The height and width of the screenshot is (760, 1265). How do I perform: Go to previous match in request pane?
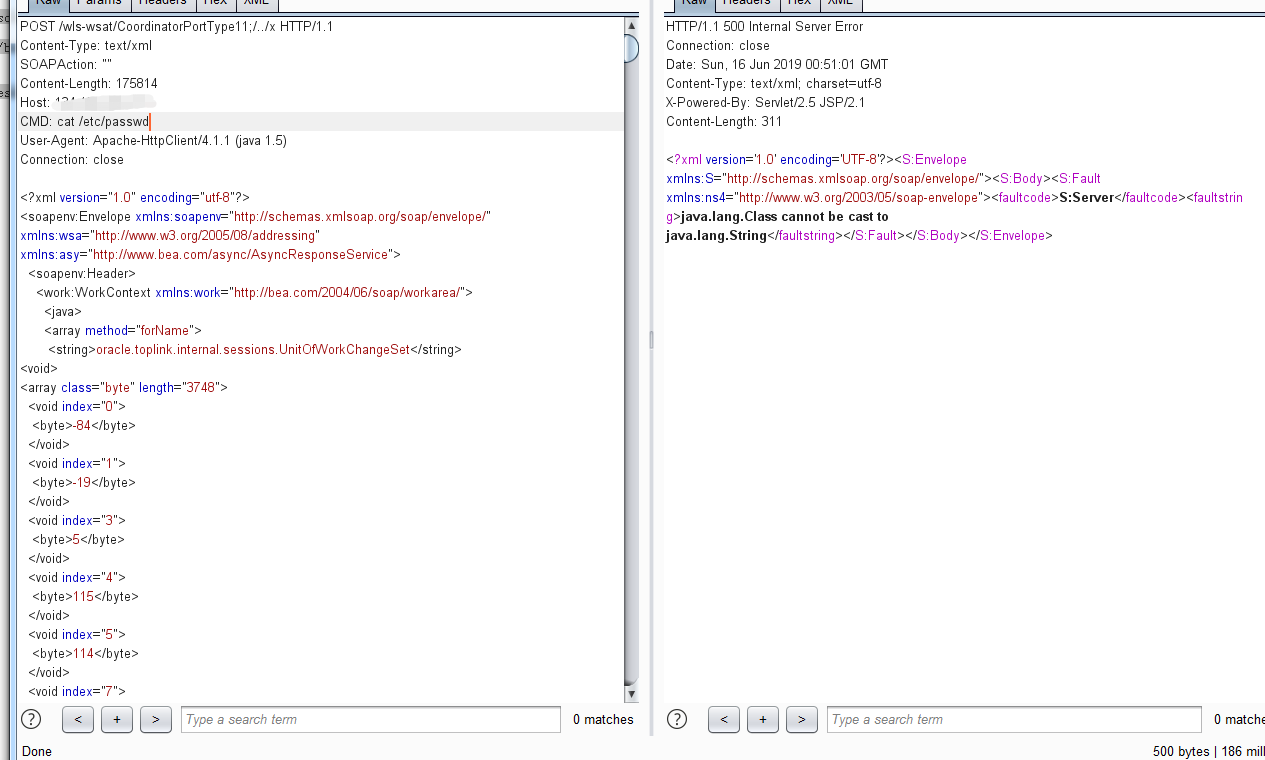pyautogui.click(x=78, y=719)
